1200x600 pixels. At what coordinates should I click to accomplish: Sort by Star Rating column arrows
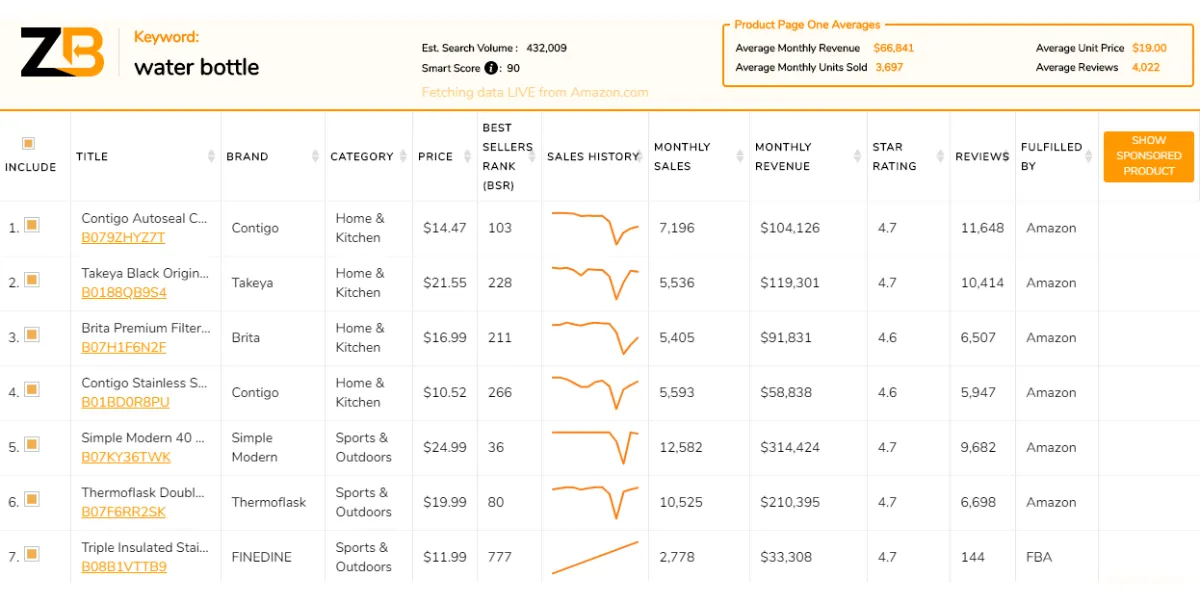pyautogui.click(x=940, y=156)
